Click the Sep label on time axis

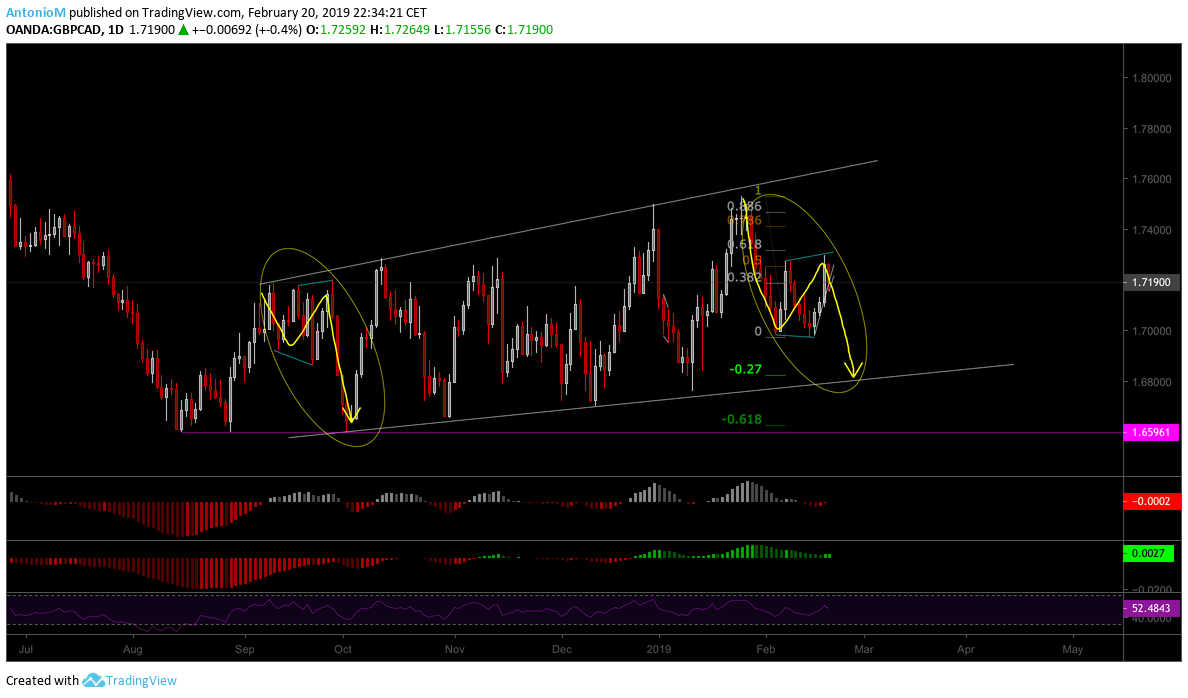(x=244, y=649)
